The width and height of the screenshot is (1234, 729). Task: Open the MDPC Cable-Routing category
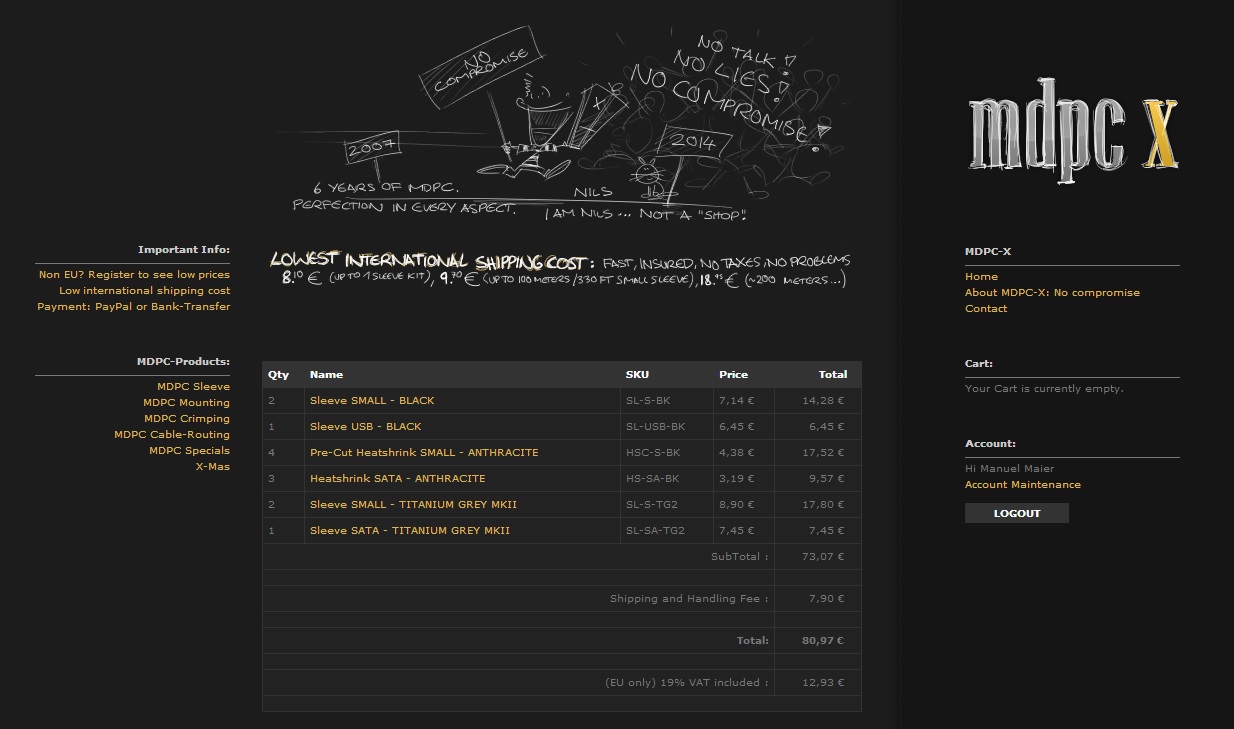[172, 435]
